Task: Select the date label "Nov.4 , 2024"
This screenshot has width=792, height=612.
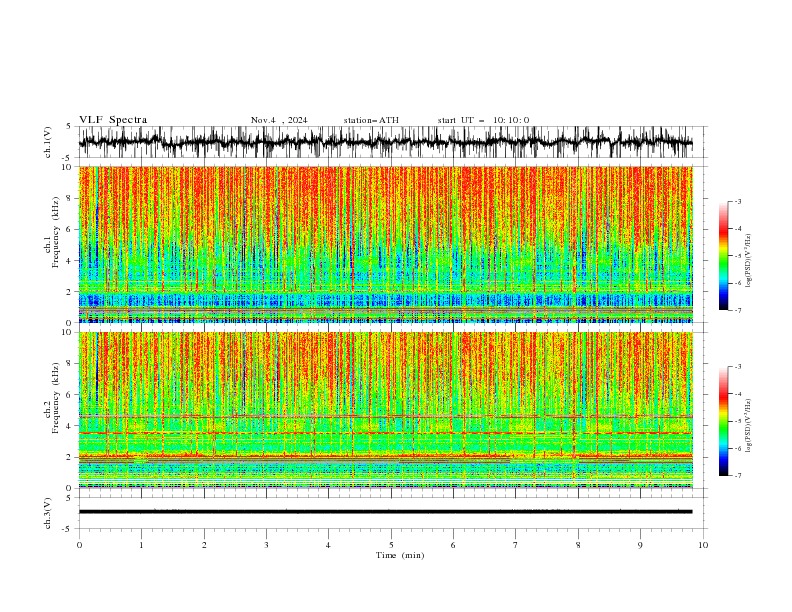Action: 279,120
